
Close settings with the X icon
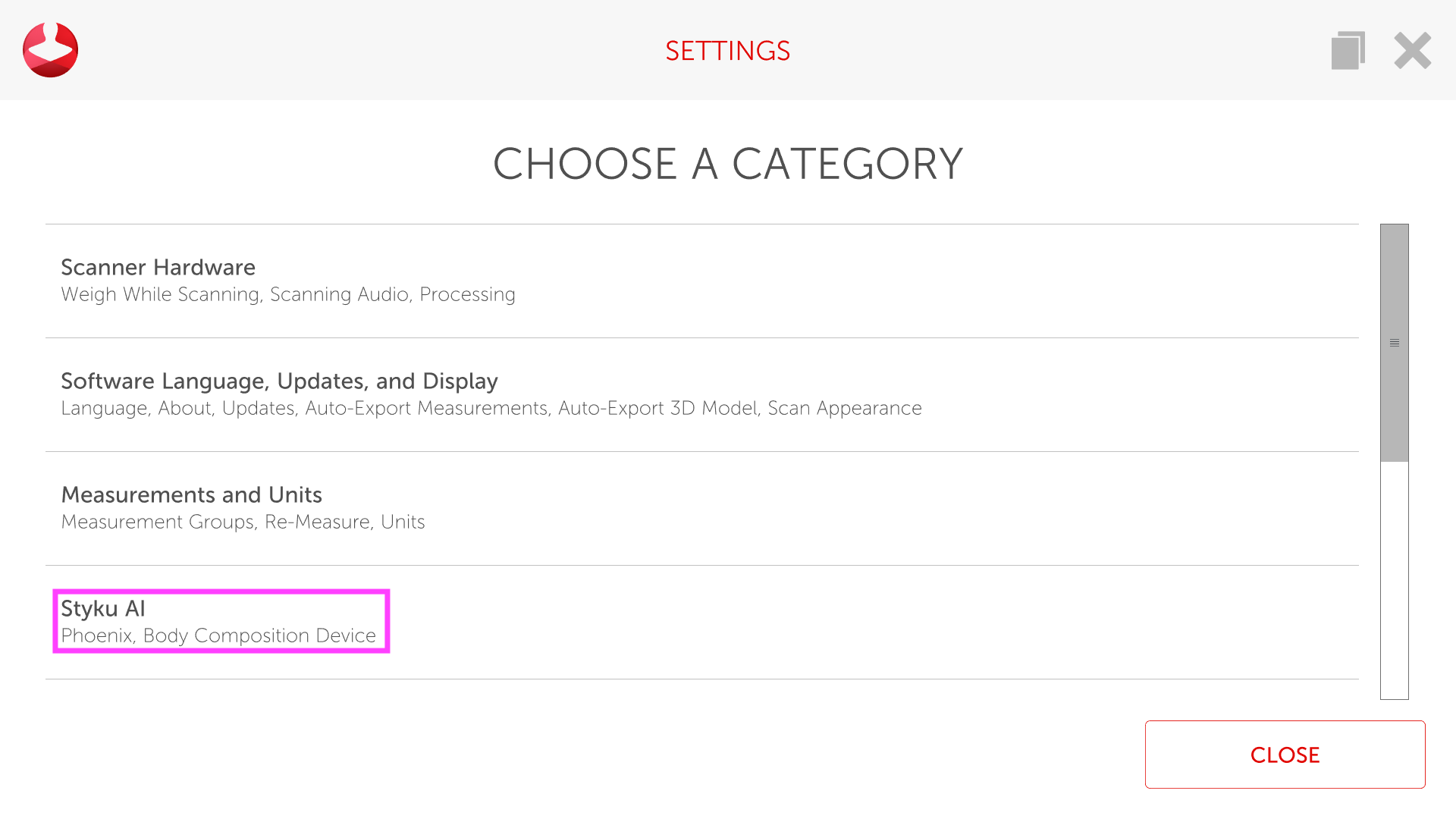[x=1412, y=51]
